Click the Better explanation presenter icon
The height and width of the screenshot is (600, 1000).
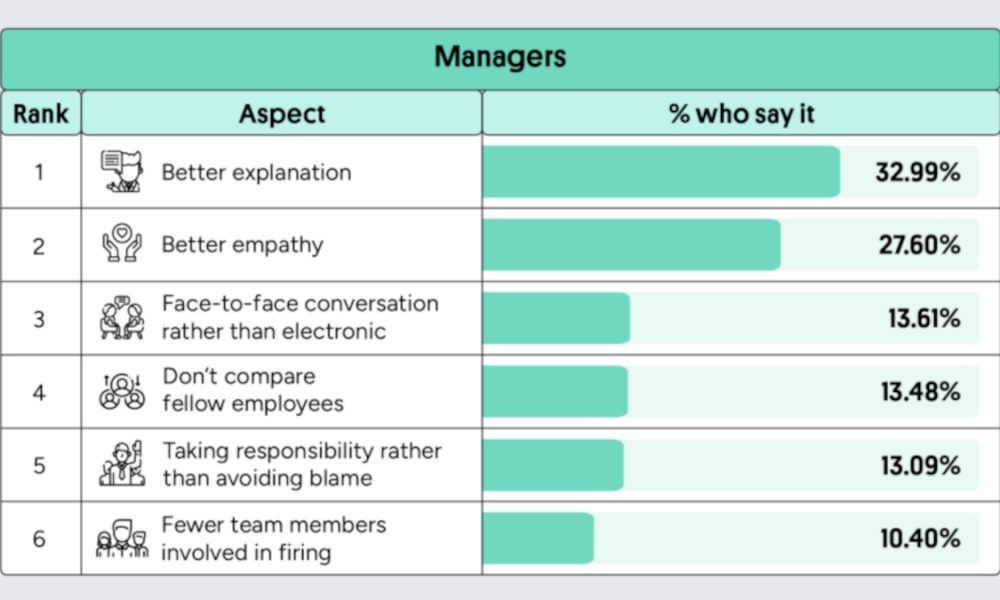pyautogui.click(x=122, y=171)
